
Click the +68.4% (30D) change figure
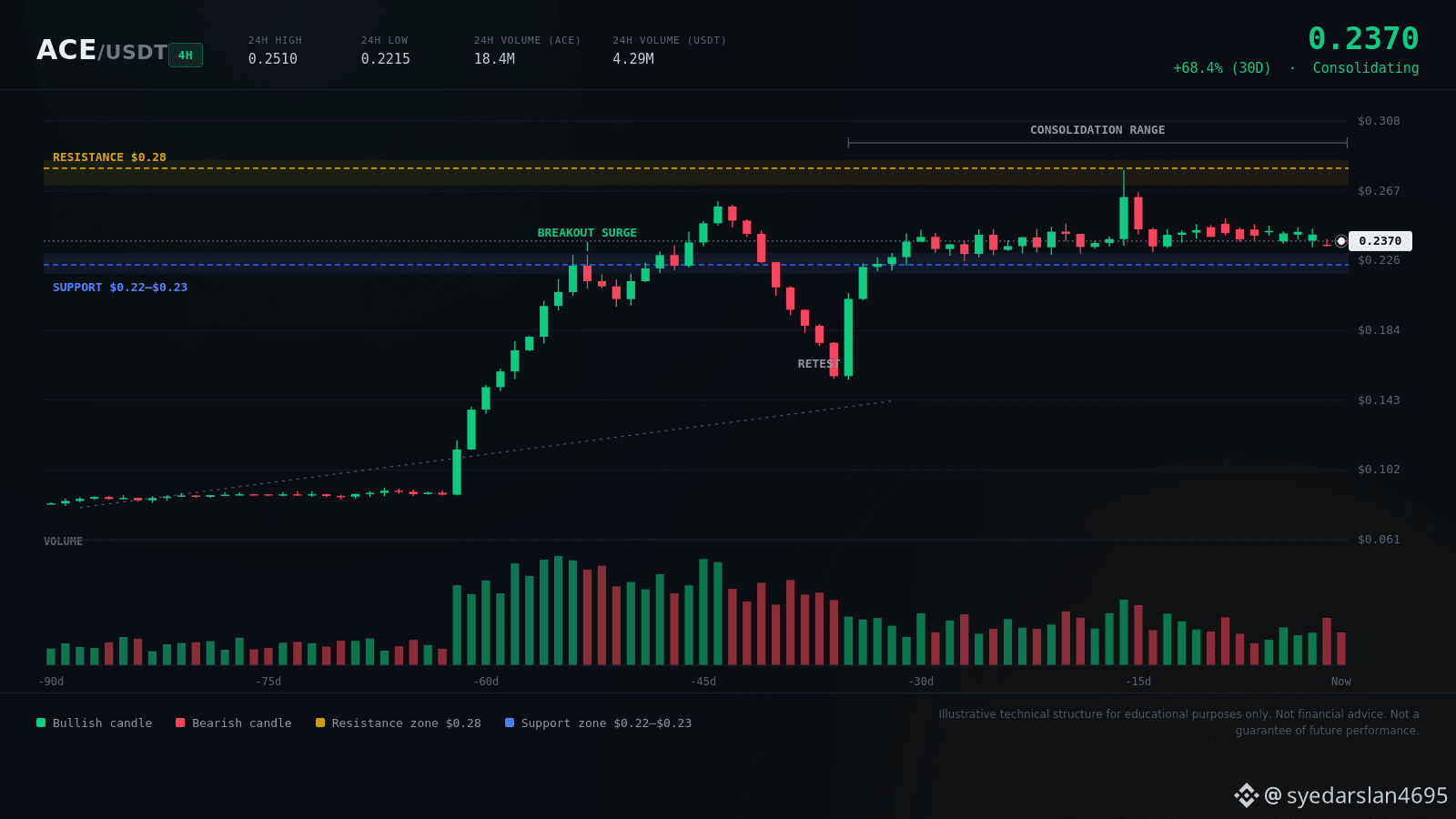1222,68
